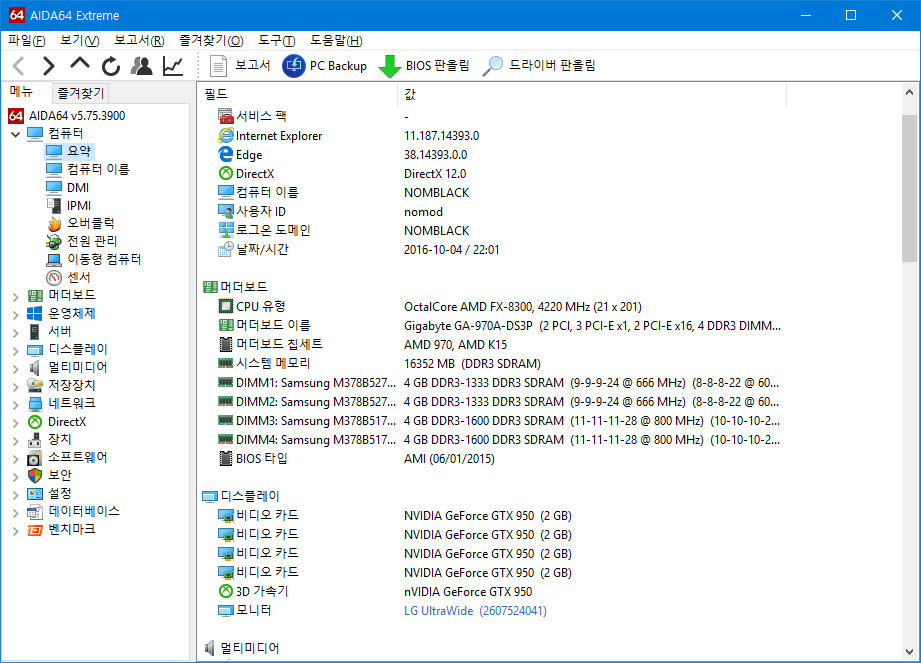Viewport: 921px width, 663px height.
Task: Select 요약 item in the tree
Action: pyautogui.click(x=69, y=151)
